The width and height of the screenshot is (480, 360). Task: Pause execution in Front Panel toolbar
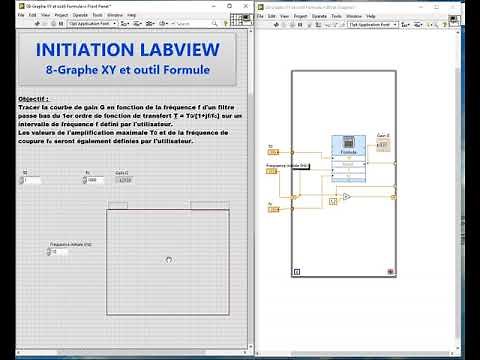tap(61, 24)
